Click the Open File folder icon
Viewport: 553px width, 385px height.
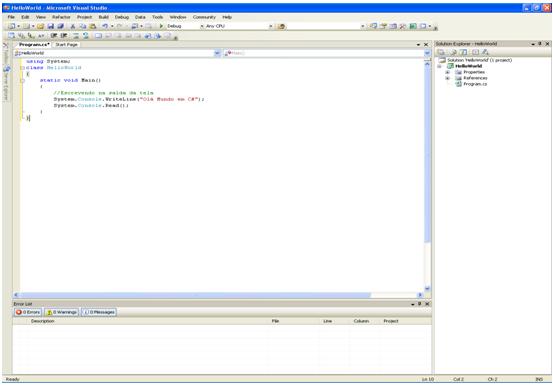(x=40, y=26)
